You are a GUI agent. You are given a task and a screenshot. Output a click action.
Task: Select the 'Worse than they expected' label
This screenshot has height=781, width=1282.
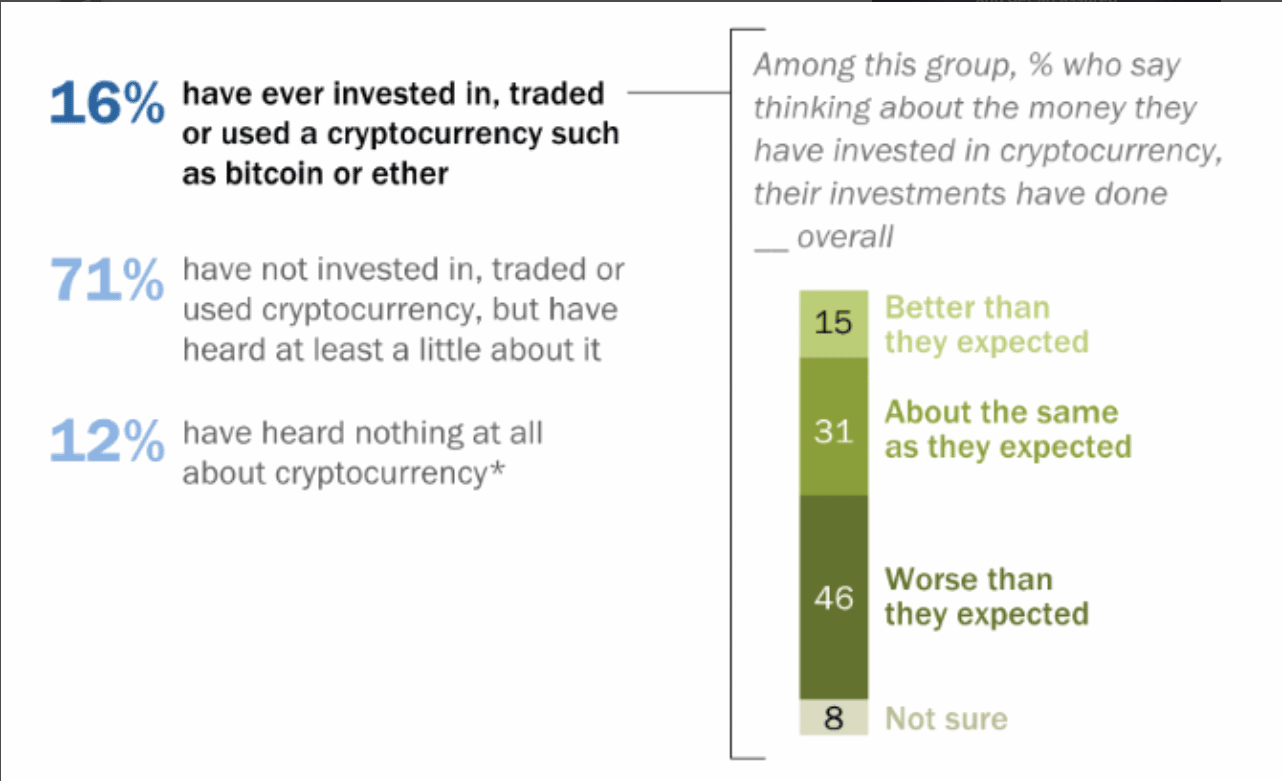point(985,596)
